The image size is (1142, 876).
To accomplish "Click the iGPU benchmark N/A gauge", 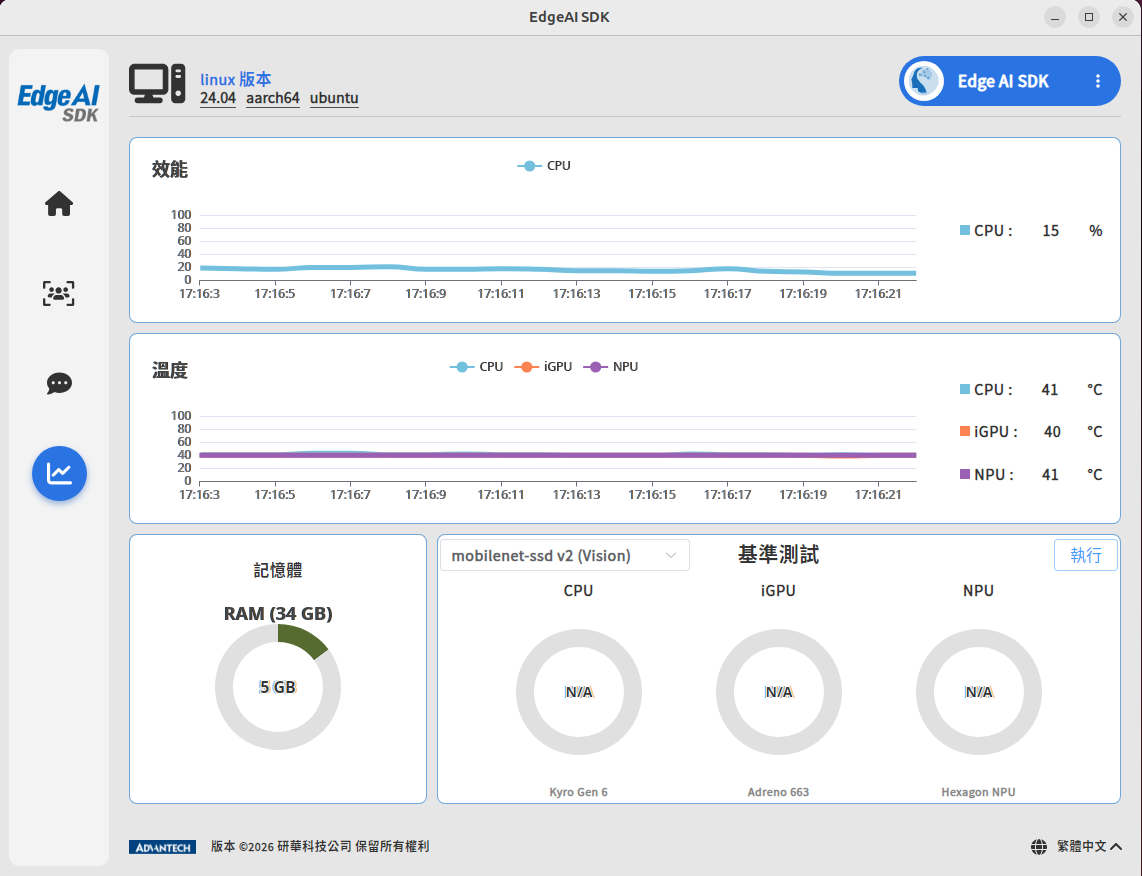I will 779,692.
